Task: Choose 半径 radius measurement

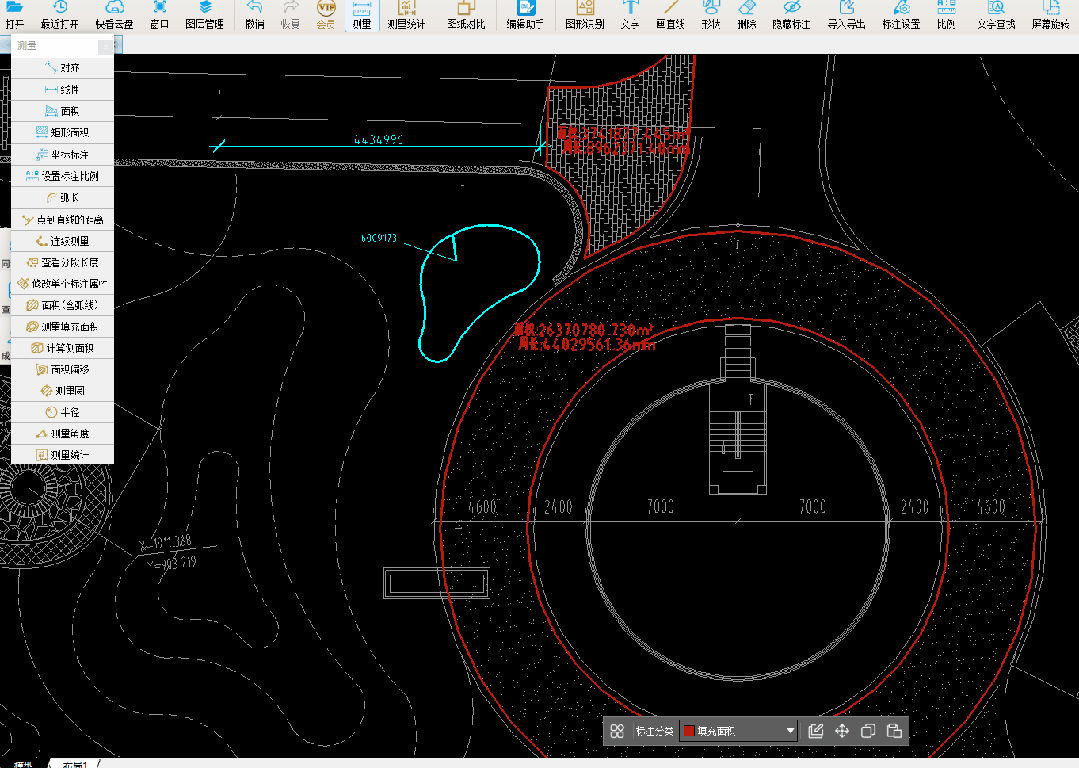Action: pyautogui.click(x=63, y=412)
